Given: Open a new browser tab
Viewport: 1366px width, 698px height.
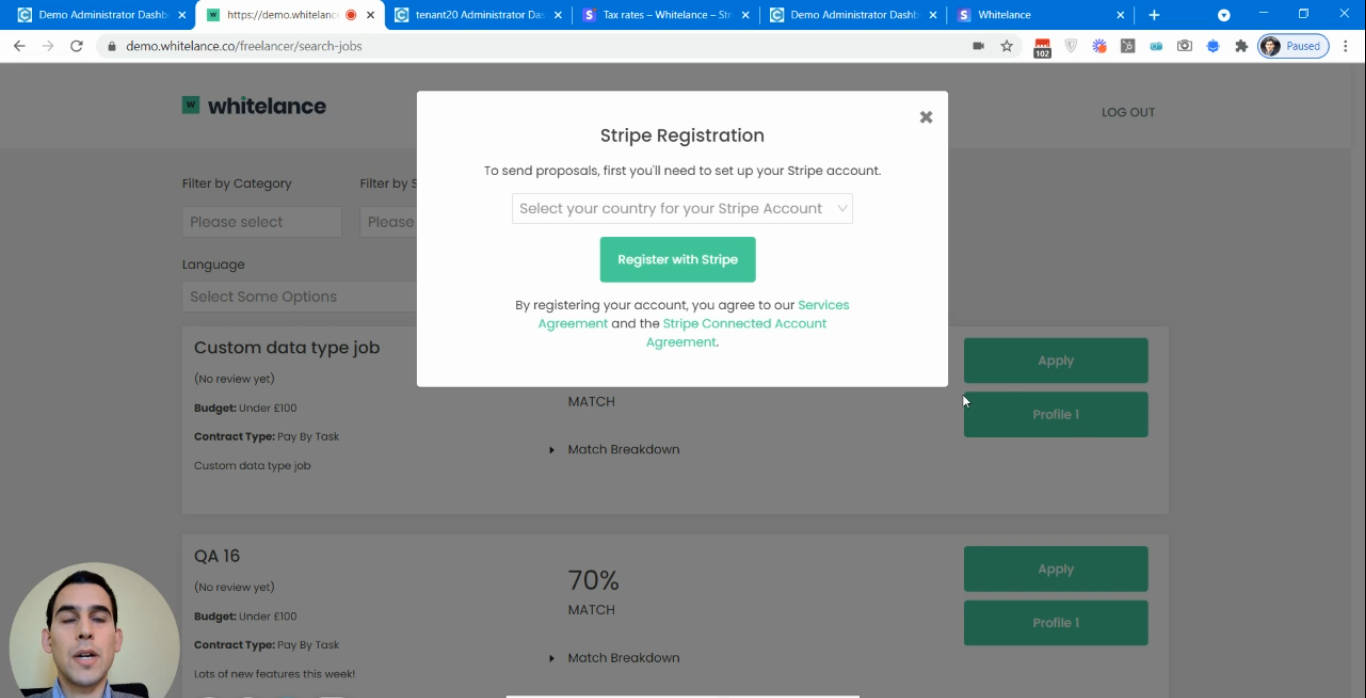Looking at the screenshot, I should [1154, 15].
